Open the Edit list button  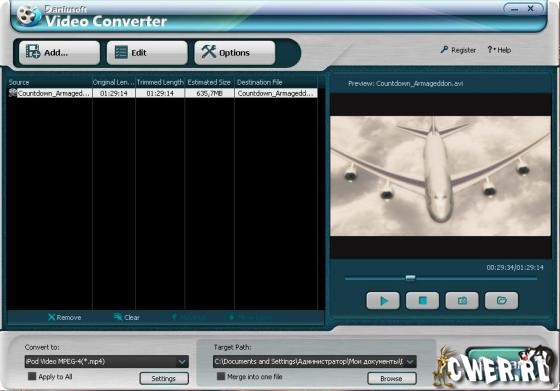point(147,52)
